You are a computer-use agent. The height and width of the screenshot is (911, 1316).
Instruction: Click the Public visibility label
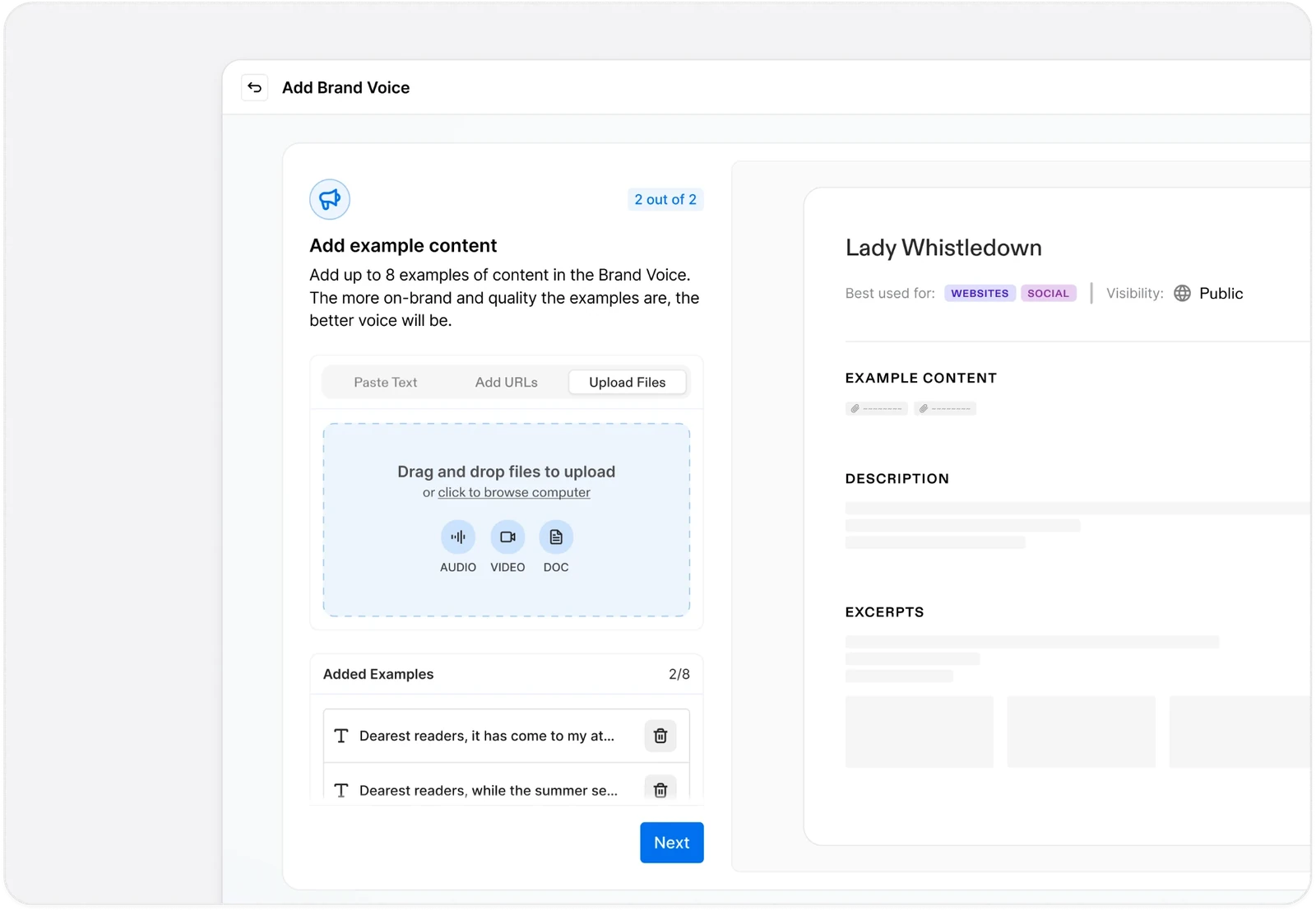coord(1221,293)
